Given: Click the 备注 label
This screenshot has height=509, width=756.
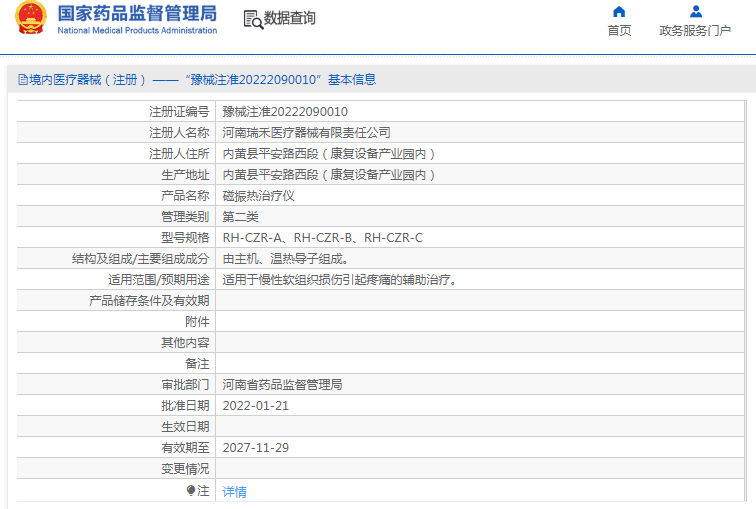Looking at the screenshot, I should (x=197, y=363).
